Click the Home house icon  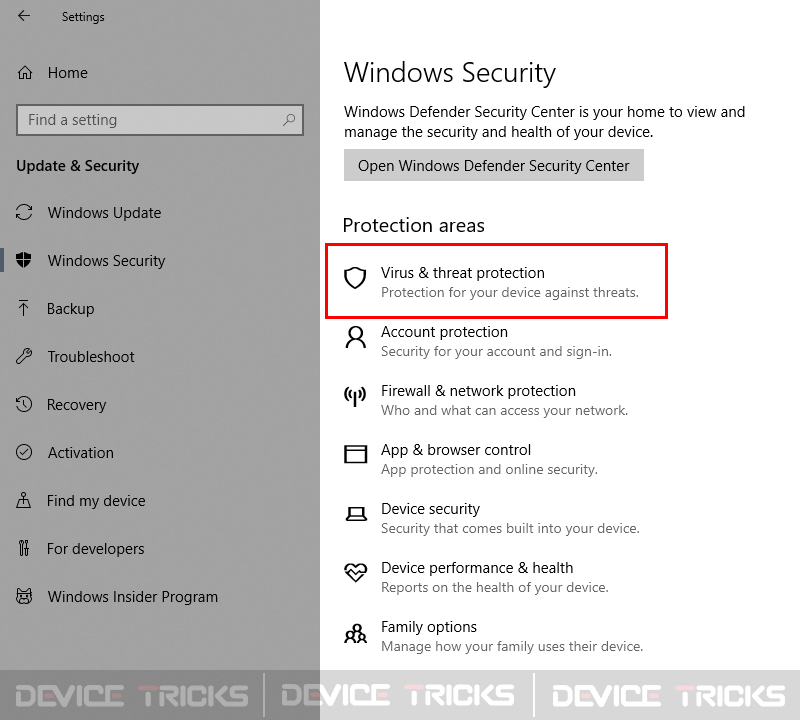pos(25,73)
